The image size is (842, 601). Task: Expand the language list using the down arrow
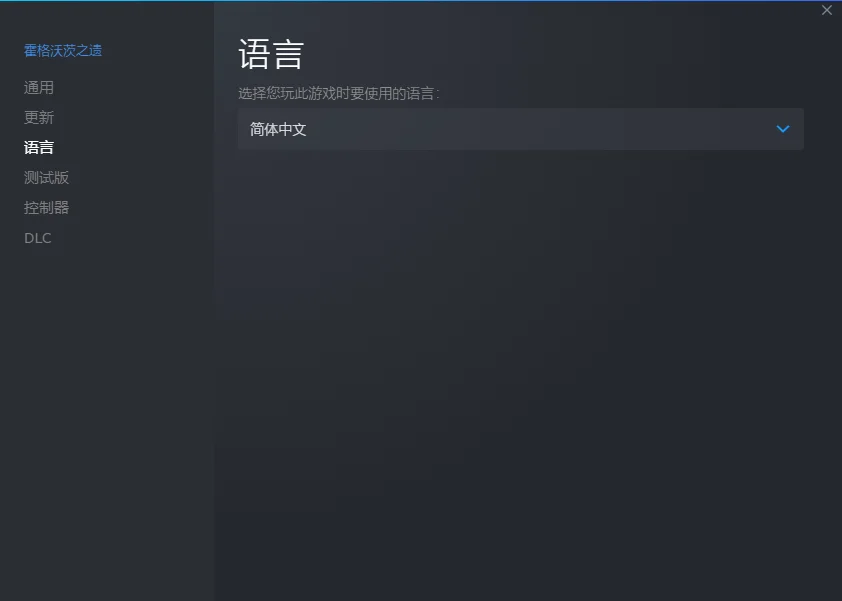(x=783, y=129)
